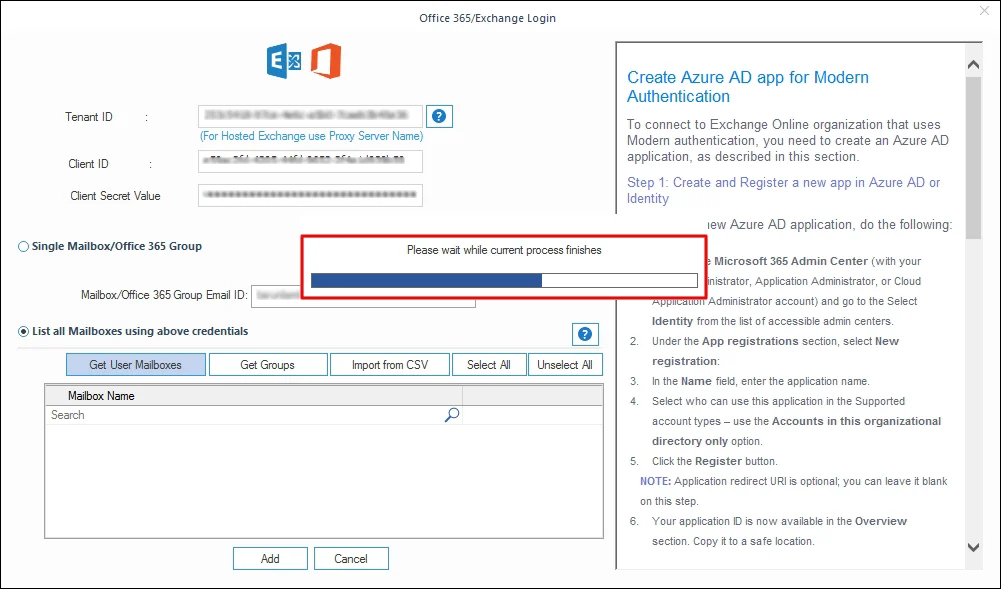Click the Tenant ID input field
The height and width of the screenshot is (589, 1001).
coord(310,116)
